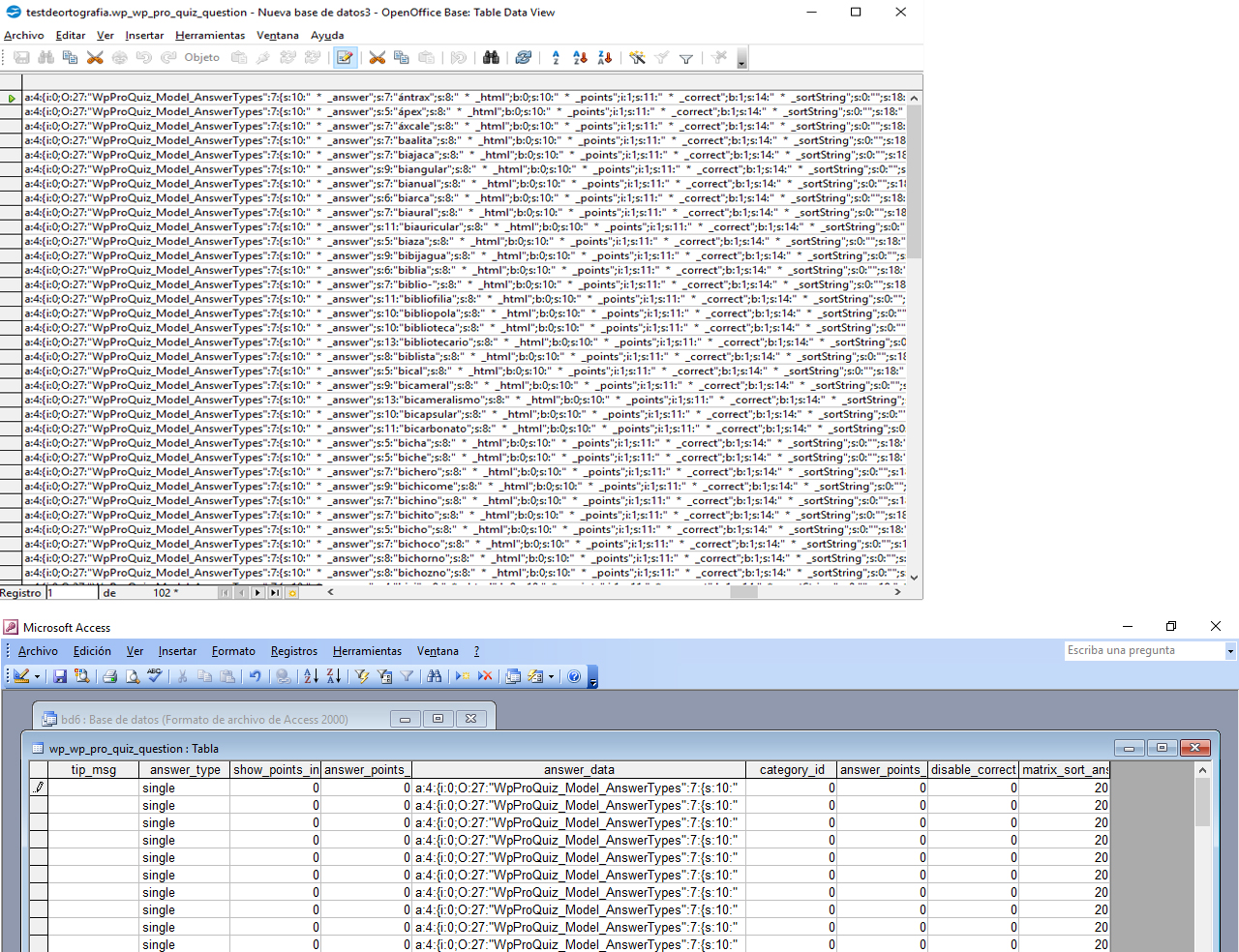
Task: Go to next record in OpenOffice navigator
Action: tap(257, 593)
